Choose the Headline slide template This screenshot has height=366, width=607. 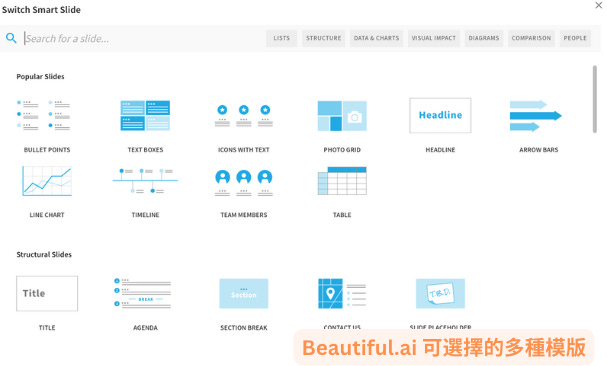pos(440,115)
